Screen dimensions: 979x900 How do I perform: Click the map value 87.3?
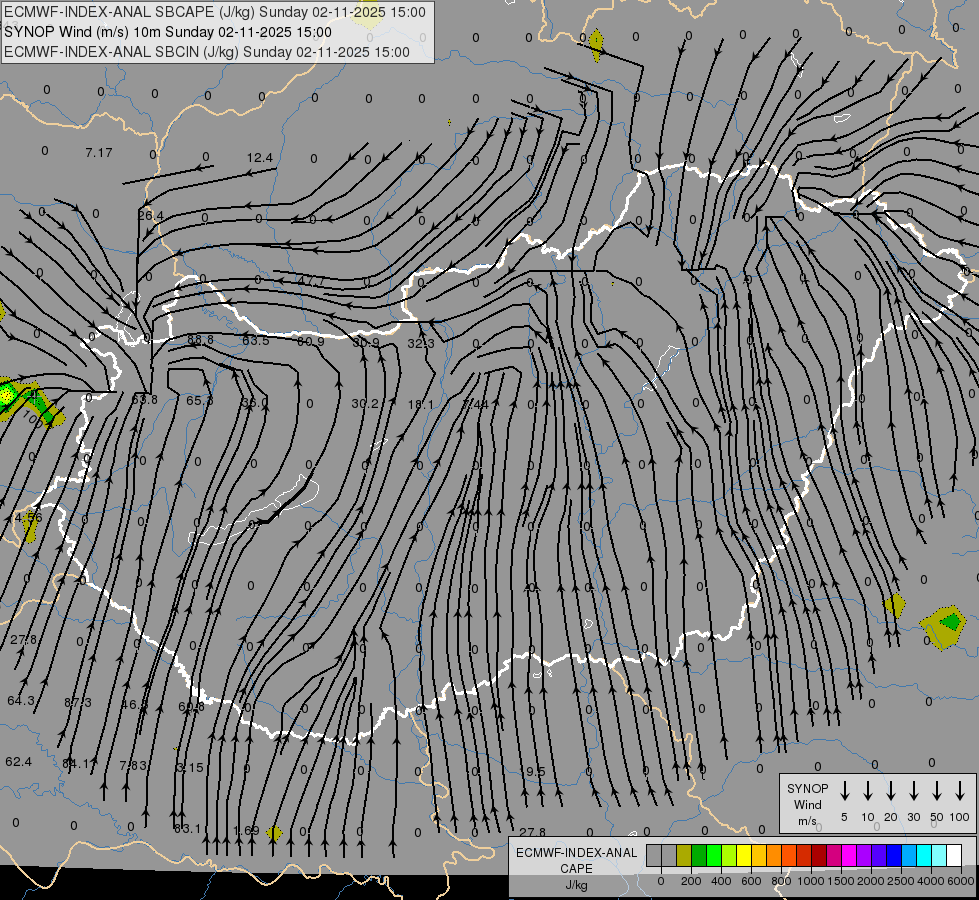(x=78, y=703)
